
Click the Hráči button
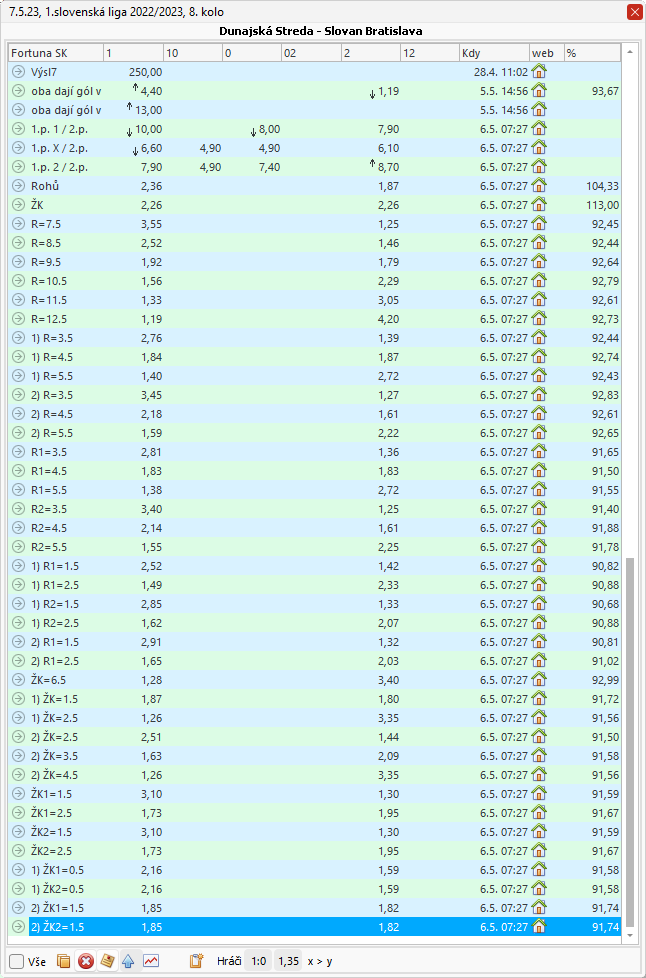(229, 961)
